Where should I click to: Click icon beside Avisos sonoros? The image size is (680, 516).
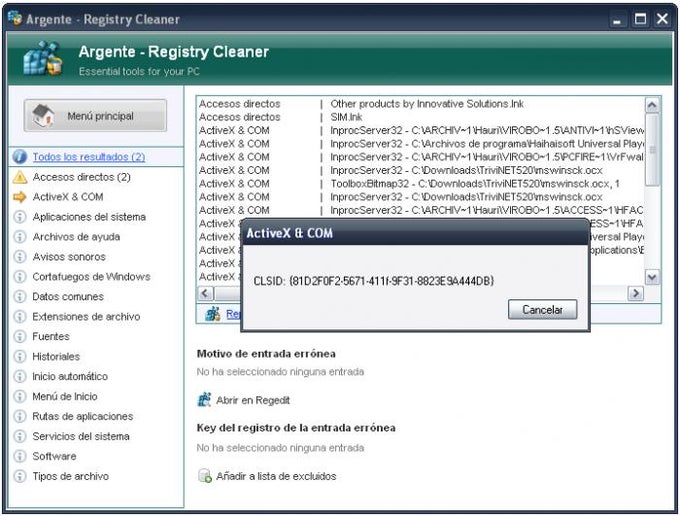[20, 257]
